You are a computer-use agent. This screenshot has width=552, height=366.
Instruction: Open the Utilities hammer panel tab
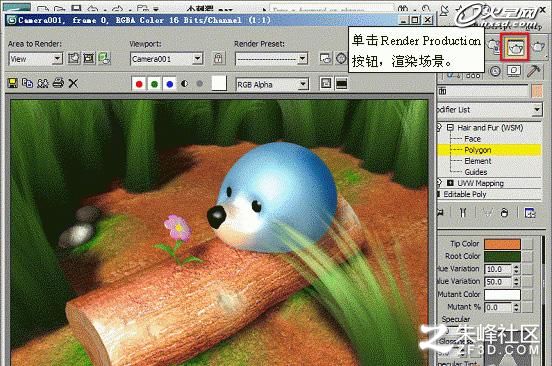coord(533,72)
